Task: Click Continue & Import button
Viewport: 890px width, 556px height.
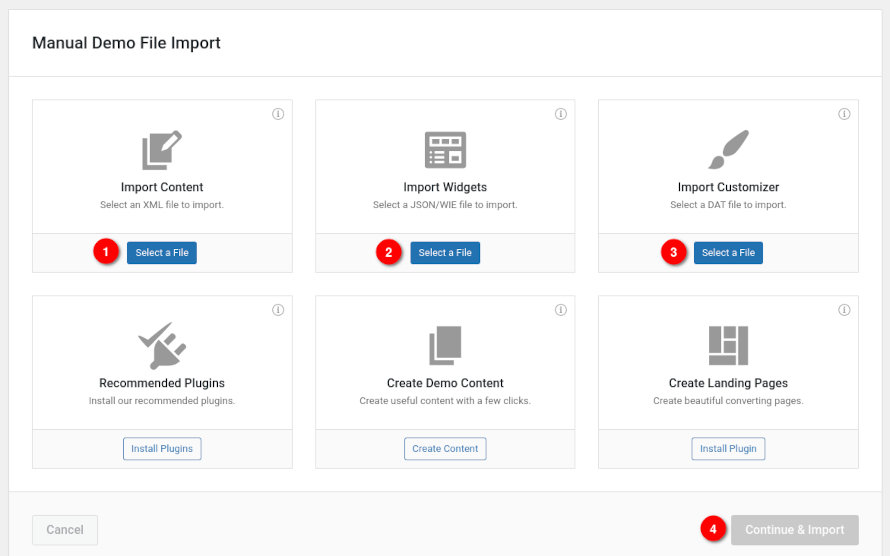Action: coord(795,529)
